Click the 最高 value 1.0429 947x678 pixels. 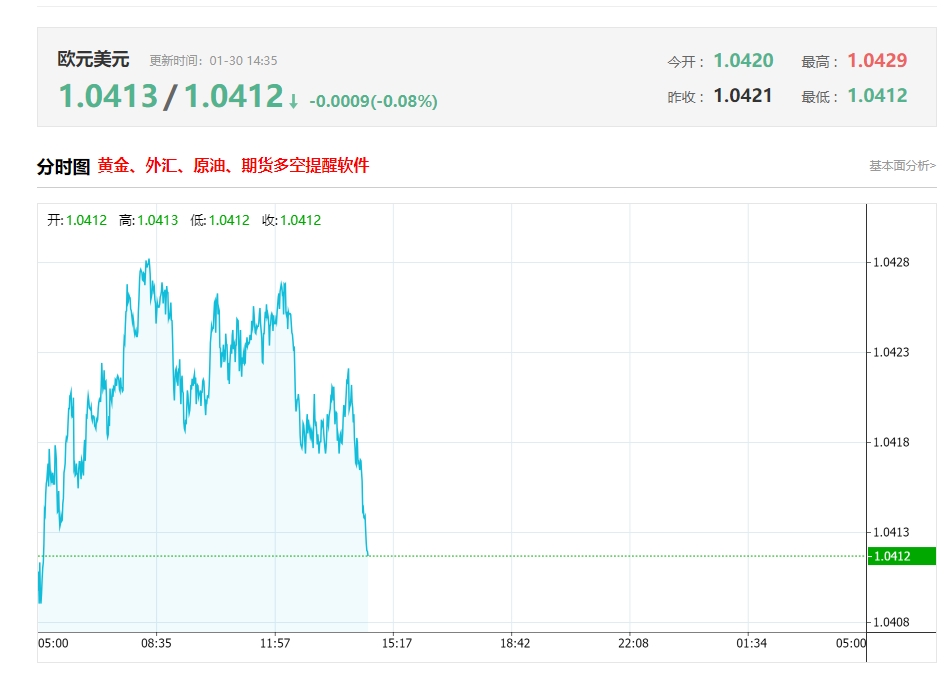pos(877,60)
